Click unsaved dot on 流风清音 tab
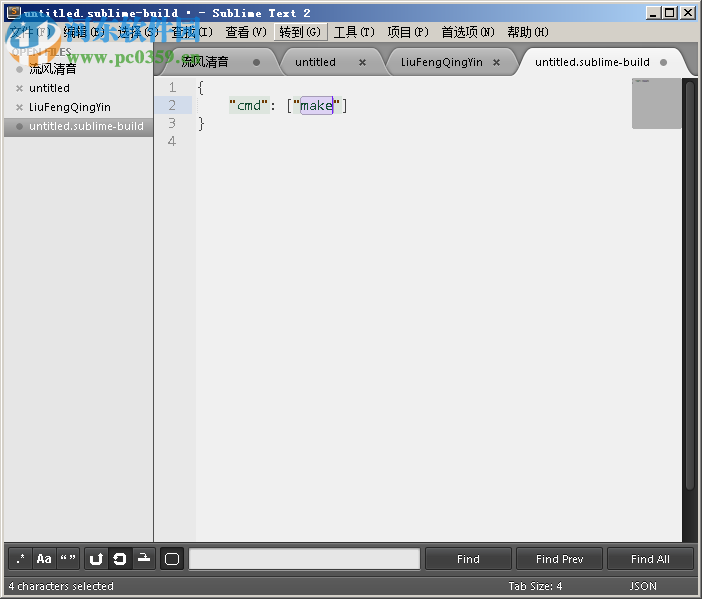This screenshot has height=599, width=702. pyautogui.click(x=257, y=62)
